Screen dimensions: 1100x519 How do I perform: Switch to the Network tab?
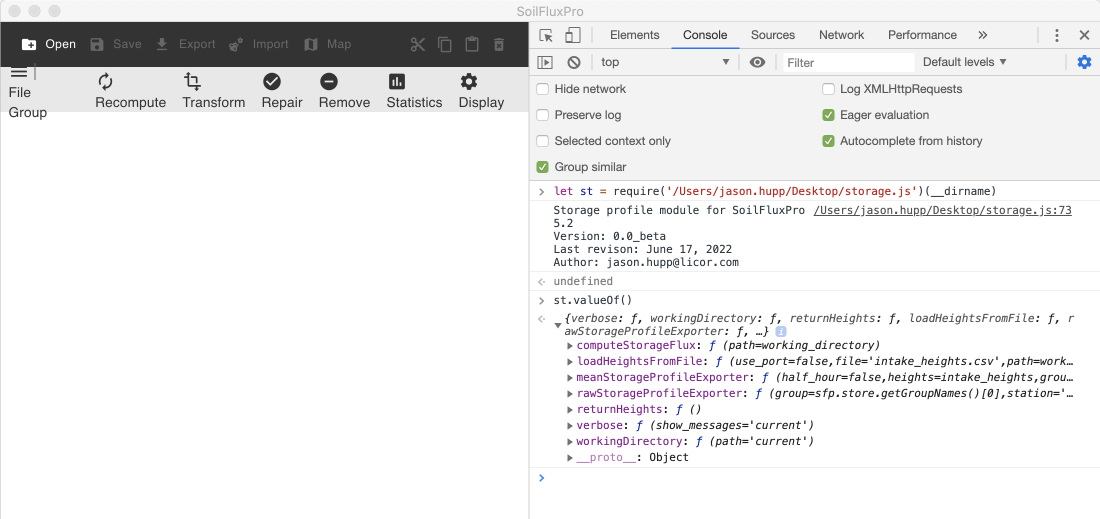(841, 35)
